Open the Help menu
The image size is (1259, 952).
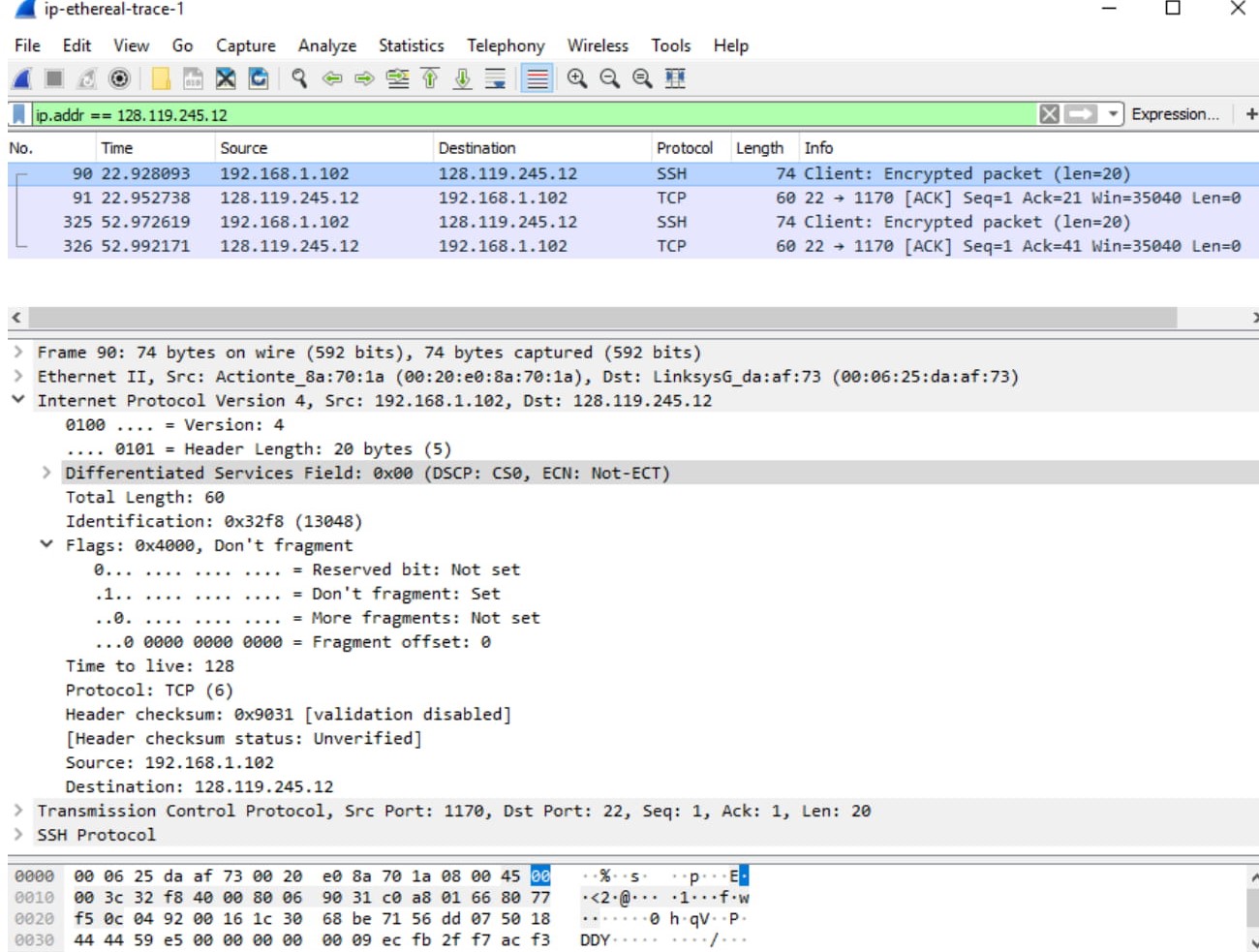click(x=731, y=46)
